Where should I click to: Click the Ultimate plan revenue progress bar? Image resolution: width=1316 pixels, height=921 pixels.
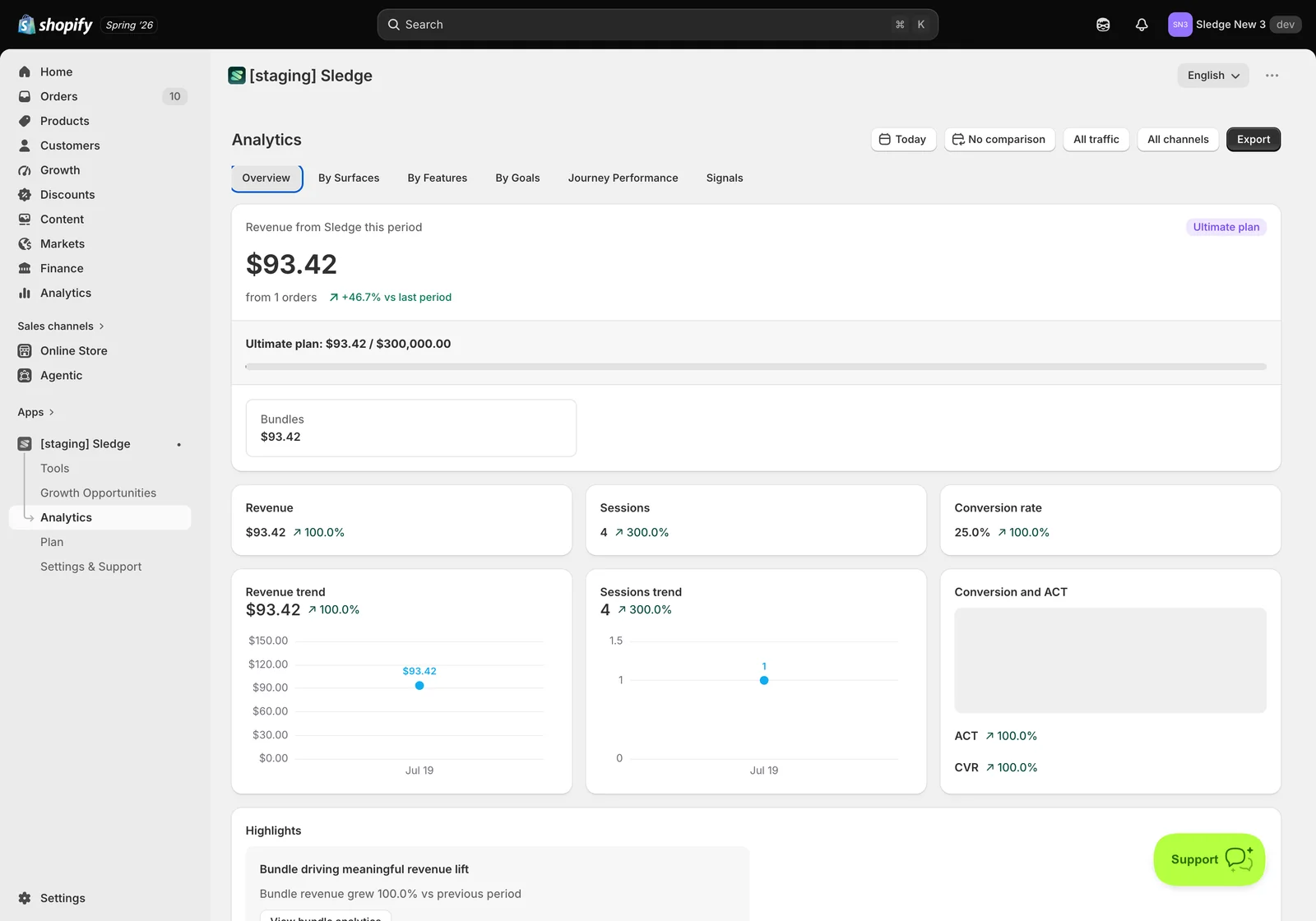coord(756,367)
